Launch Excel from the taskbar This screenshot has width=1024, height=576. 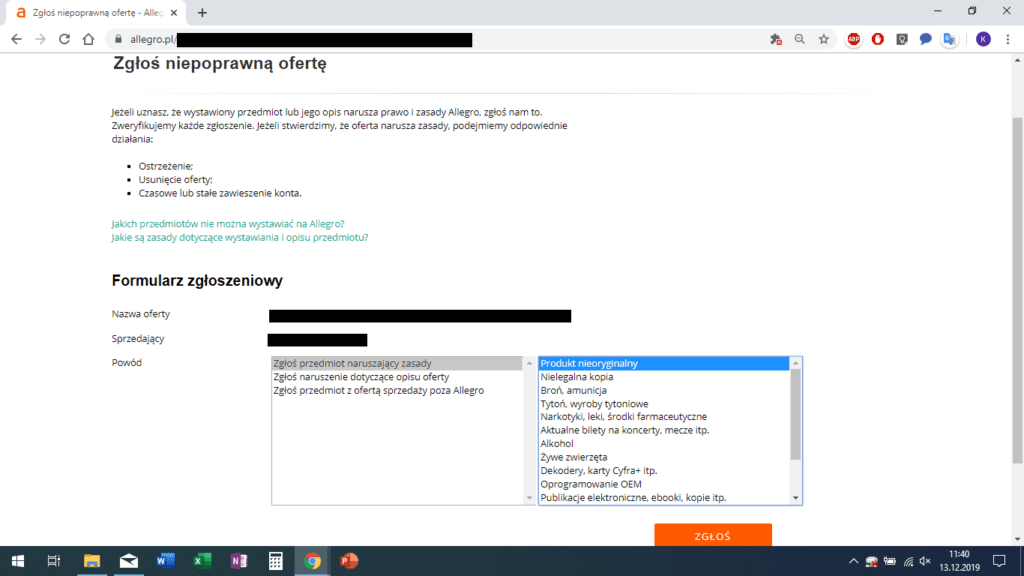coord(202,561)
